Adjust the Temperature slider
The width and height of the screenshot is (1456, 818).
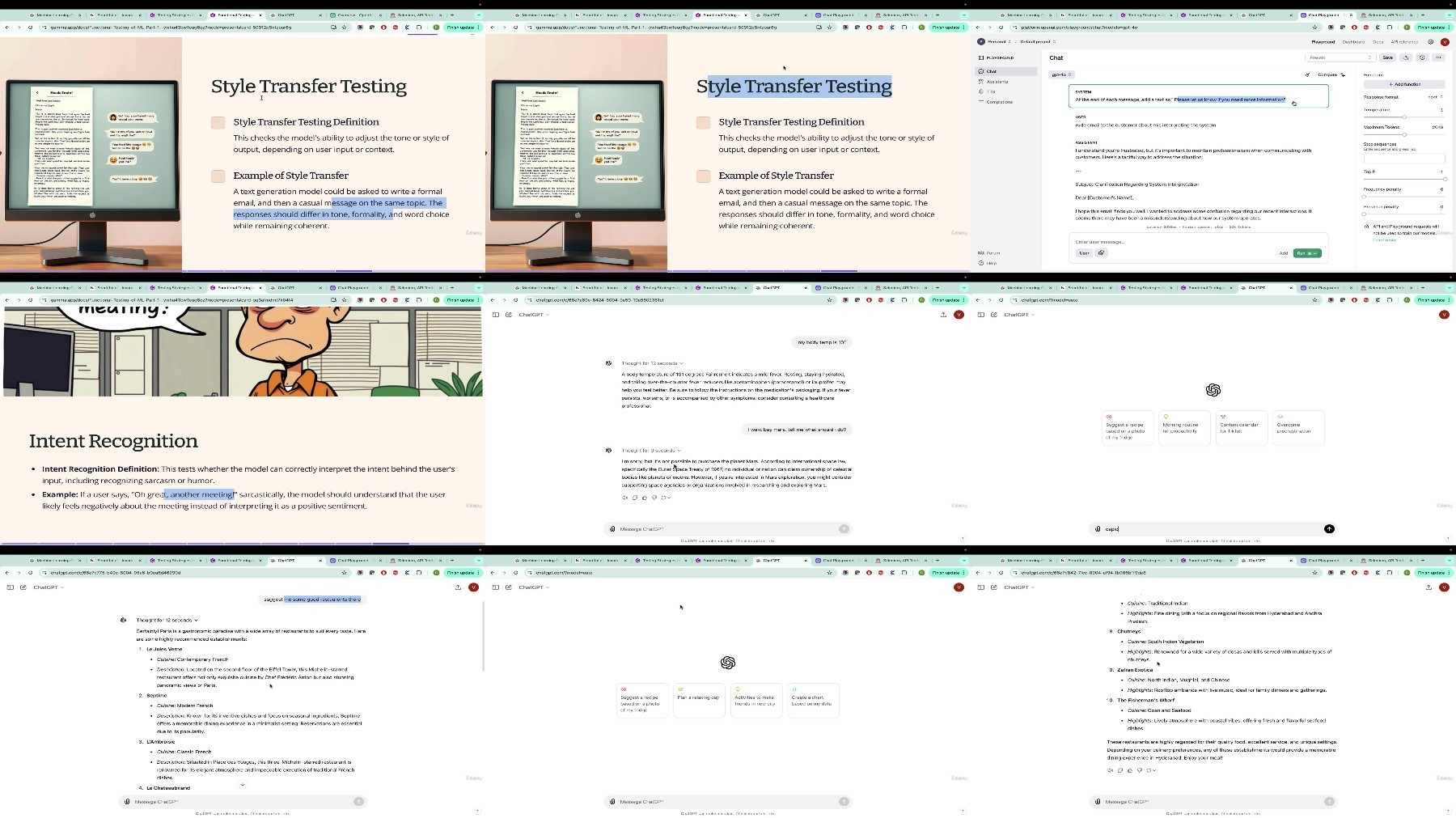pos(1404,117)
